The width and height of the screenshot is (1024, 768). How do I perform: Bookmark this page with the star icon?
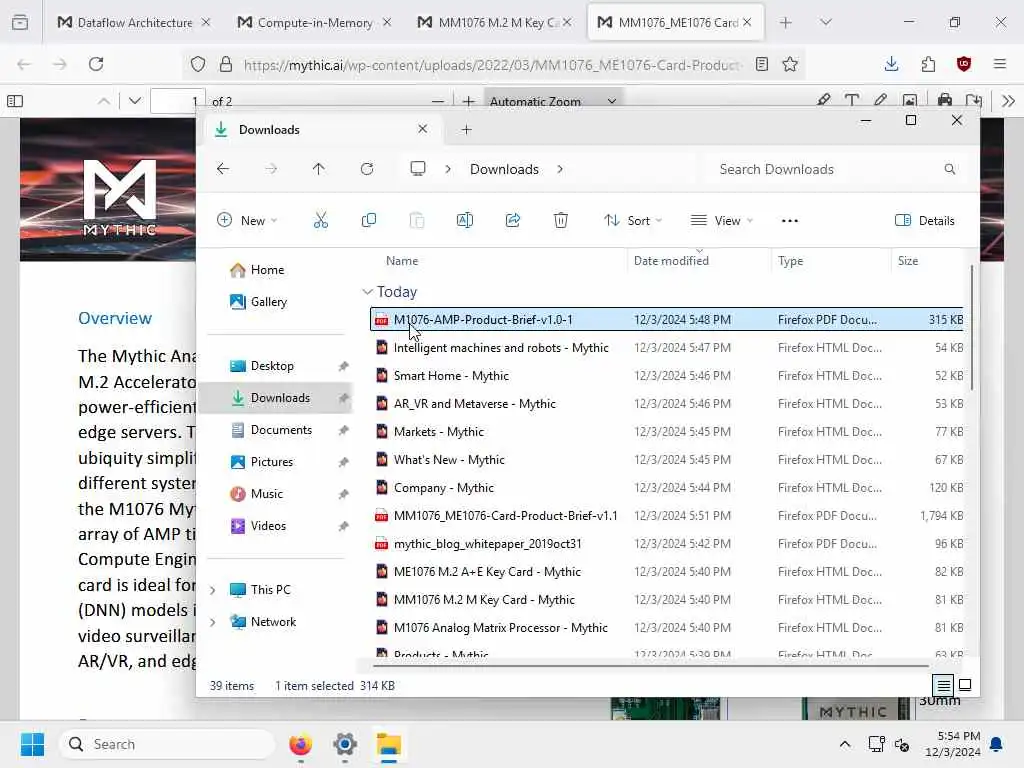click(790, 64)
